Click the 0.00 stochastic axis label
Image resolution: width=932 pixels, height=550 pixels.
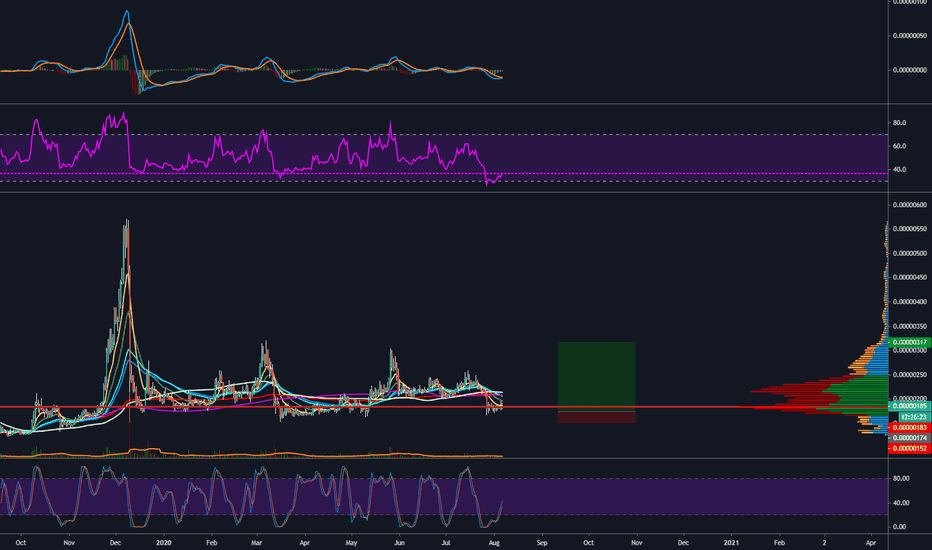(899, 527)
